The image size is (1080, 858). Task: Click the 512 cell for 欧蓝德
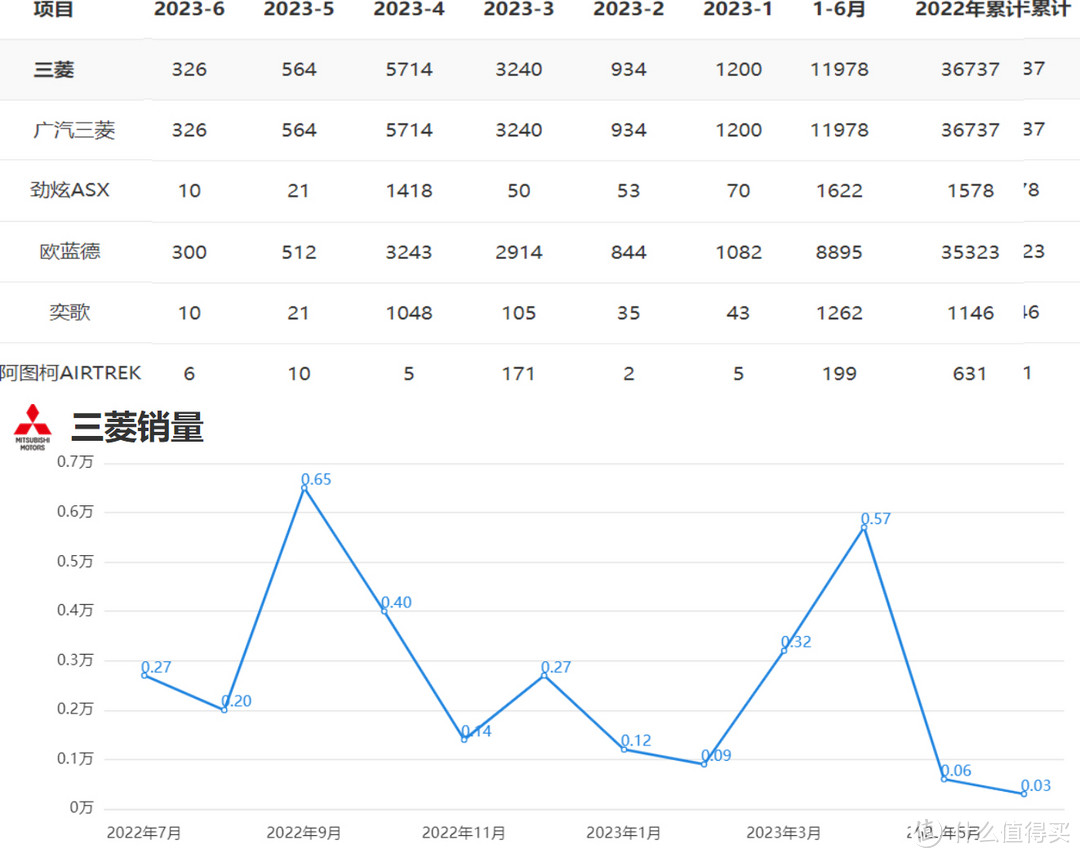coord(299,252)
